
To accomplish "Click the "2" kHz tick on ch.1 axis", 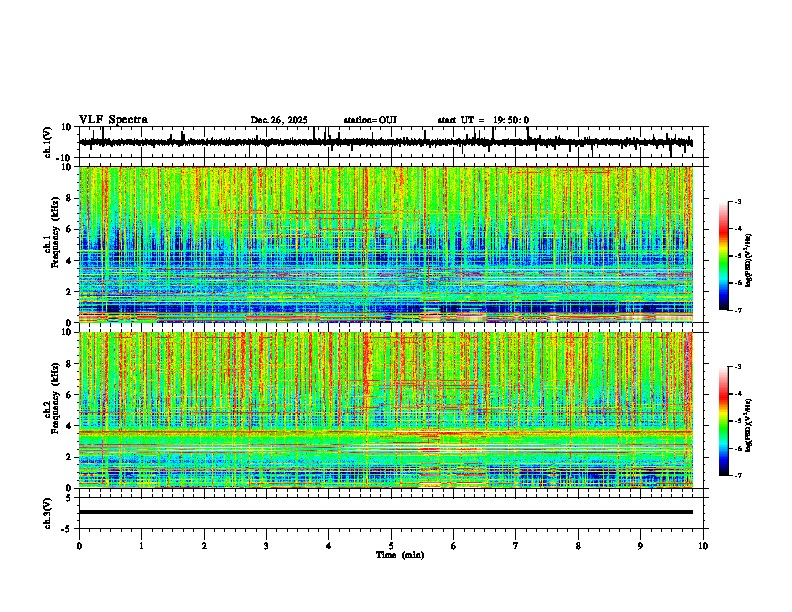I will tap(70, 292).
